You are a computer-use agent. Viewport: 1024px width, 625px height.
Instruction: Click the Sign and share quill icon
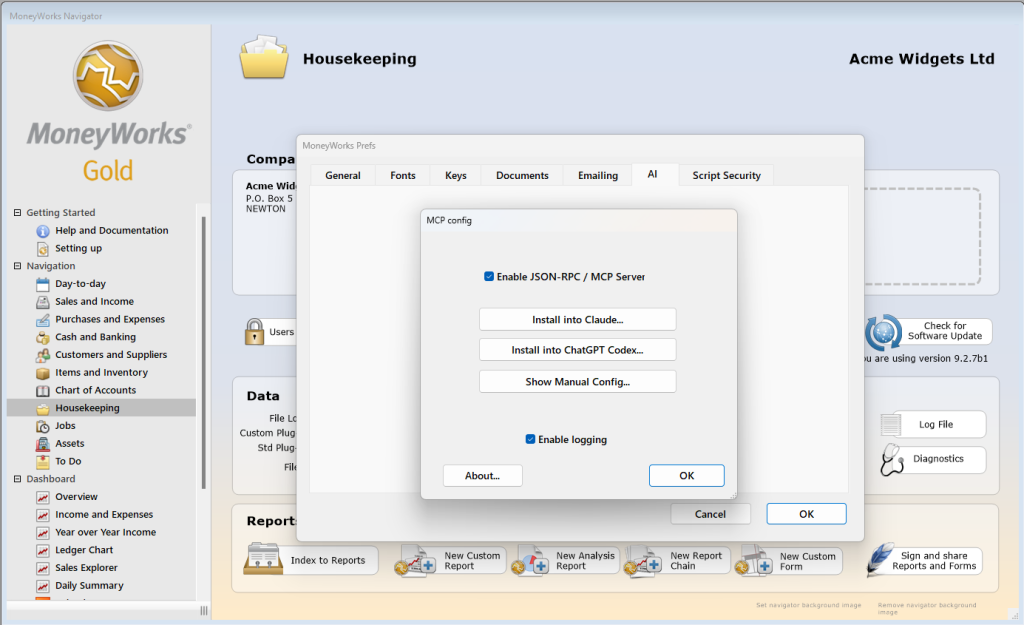[x=879, y=559]
